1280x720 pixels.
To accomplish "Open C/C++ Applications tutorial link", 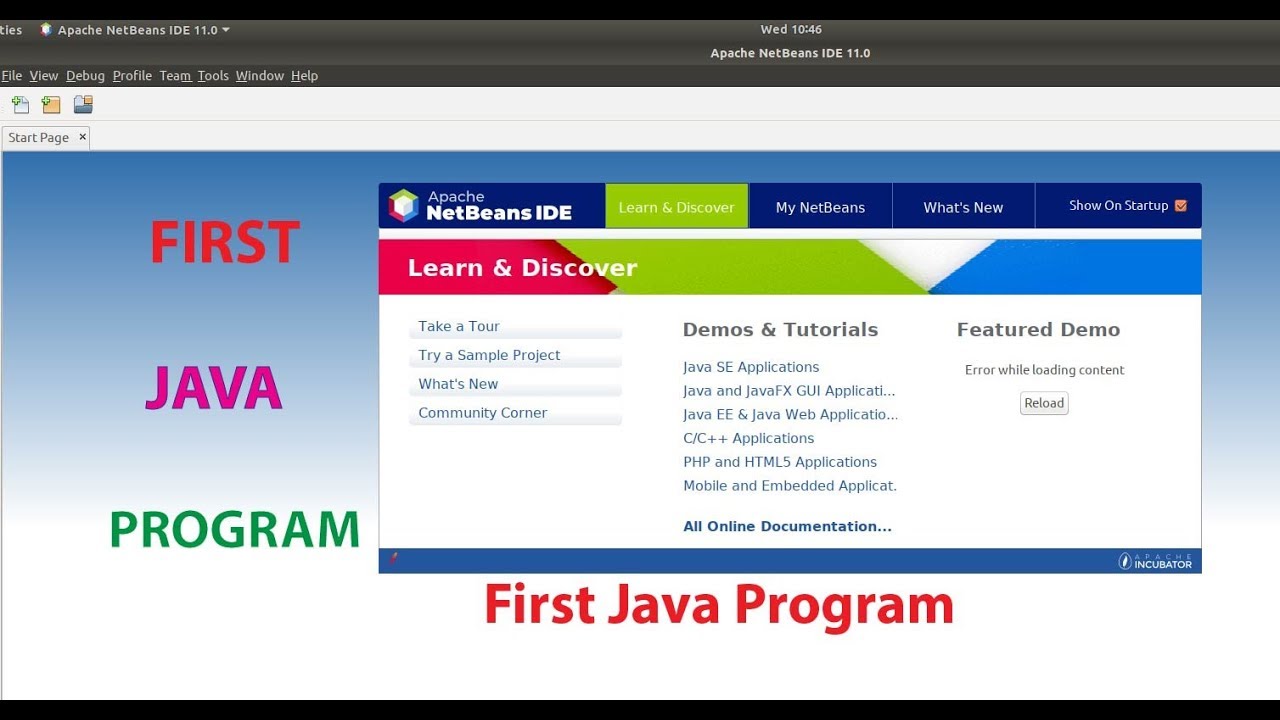I will click(x=749, y=438).
